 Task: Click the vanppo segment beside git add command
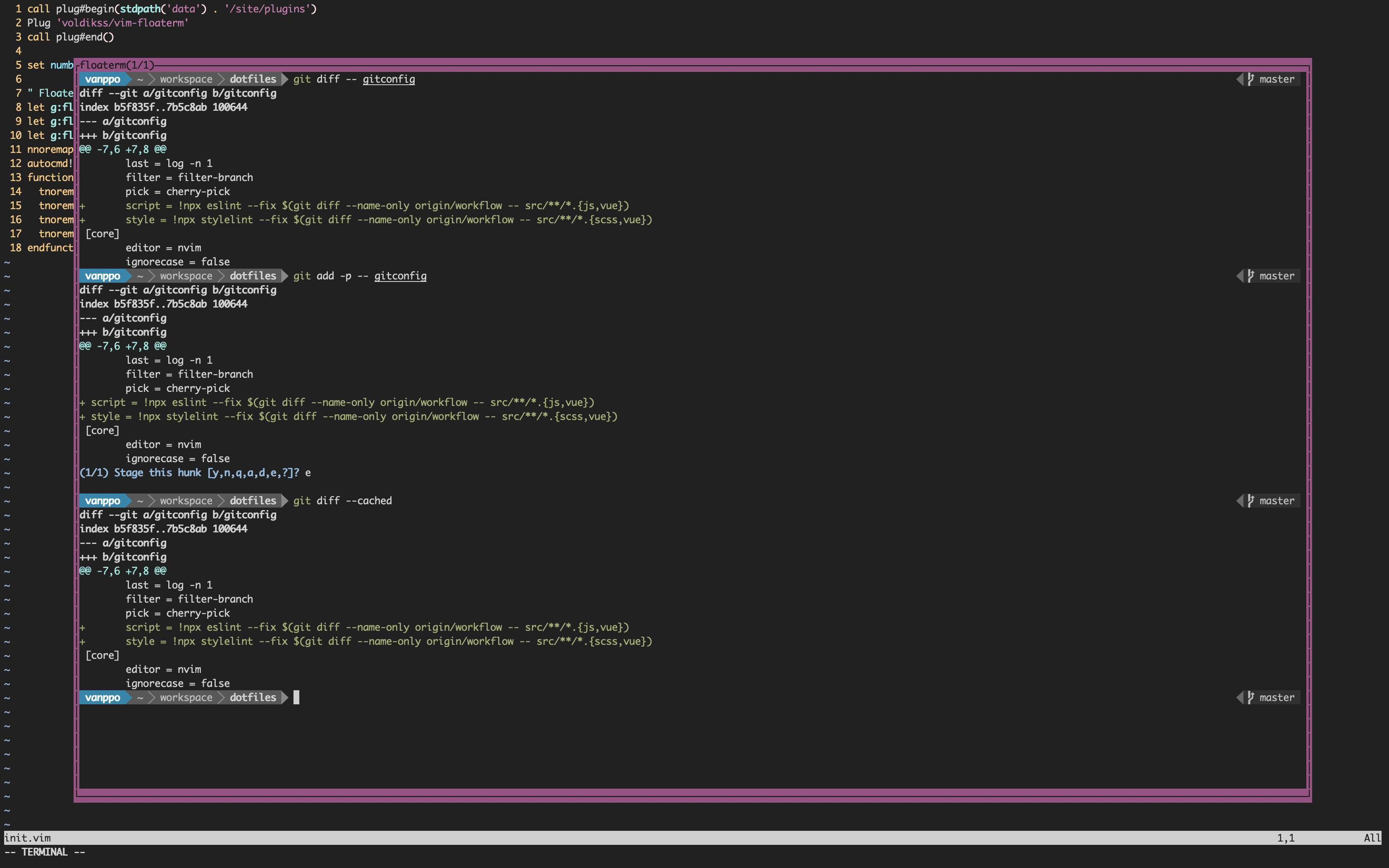click(103, 276)
